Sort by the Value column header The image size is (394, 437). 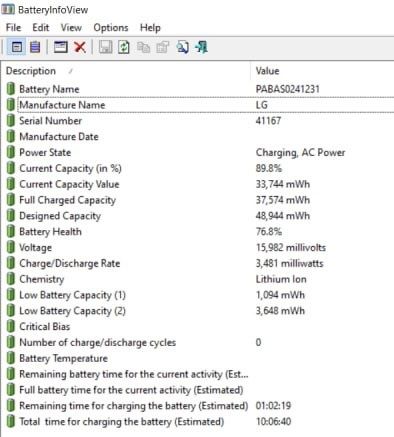click(322, 71)
